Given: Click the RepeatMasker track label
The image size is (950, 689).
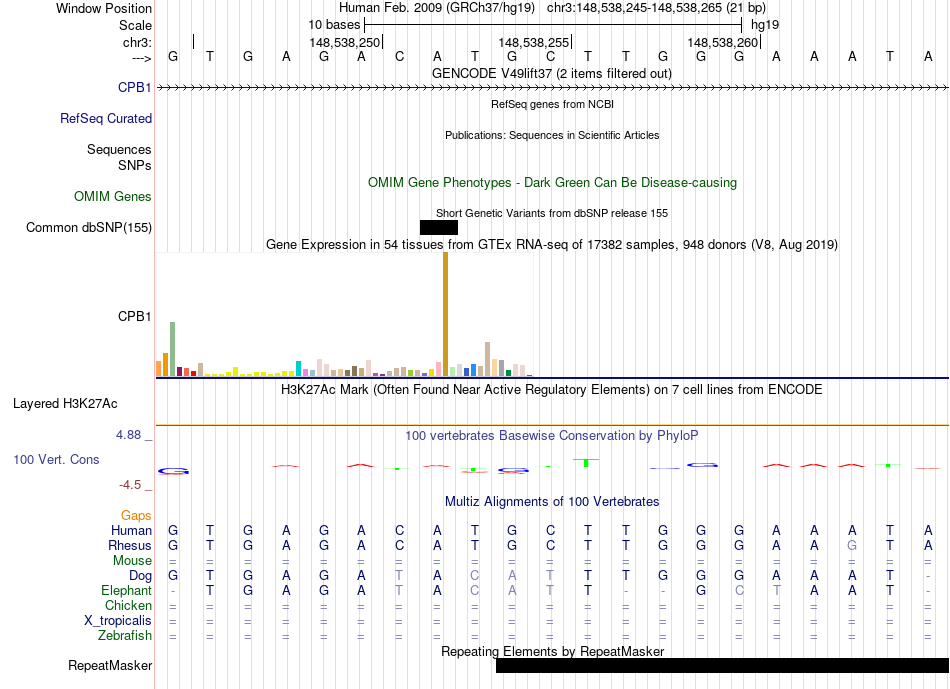Looking at the screenshot, I should (110, 665).
